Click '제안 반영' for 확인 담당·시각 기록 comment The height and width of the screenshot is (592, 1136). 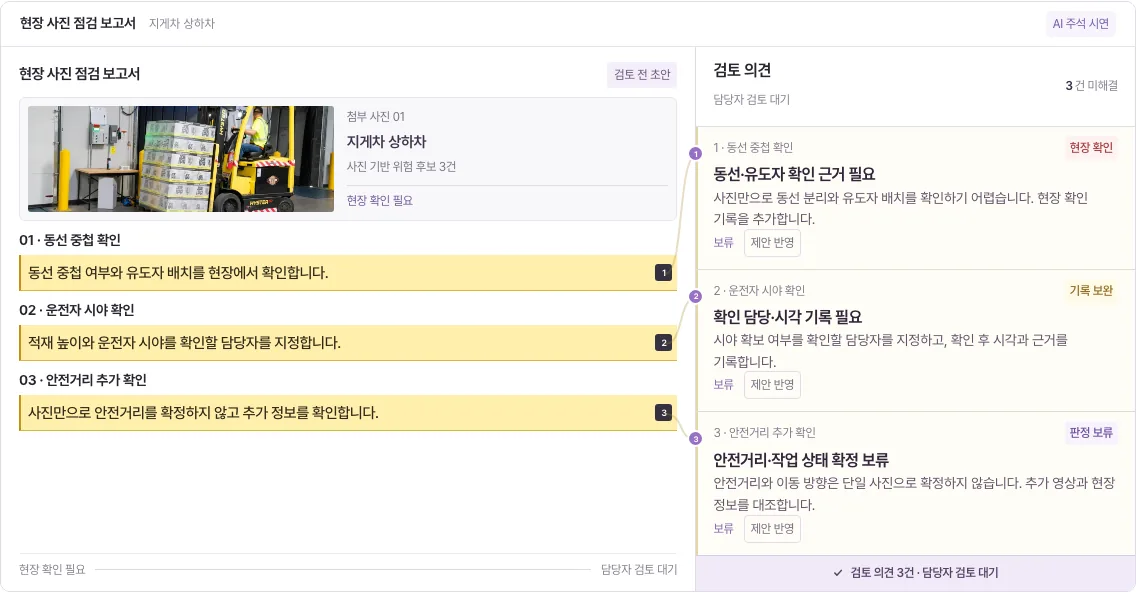[x=772, y=385]
